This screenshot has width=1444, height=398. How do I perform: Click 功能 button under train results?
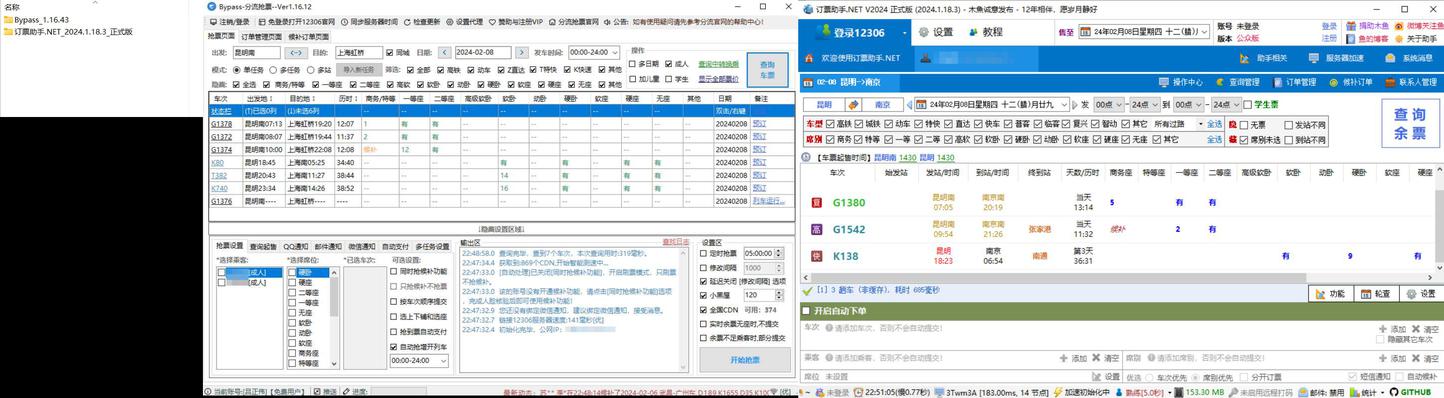[1330, 294]
